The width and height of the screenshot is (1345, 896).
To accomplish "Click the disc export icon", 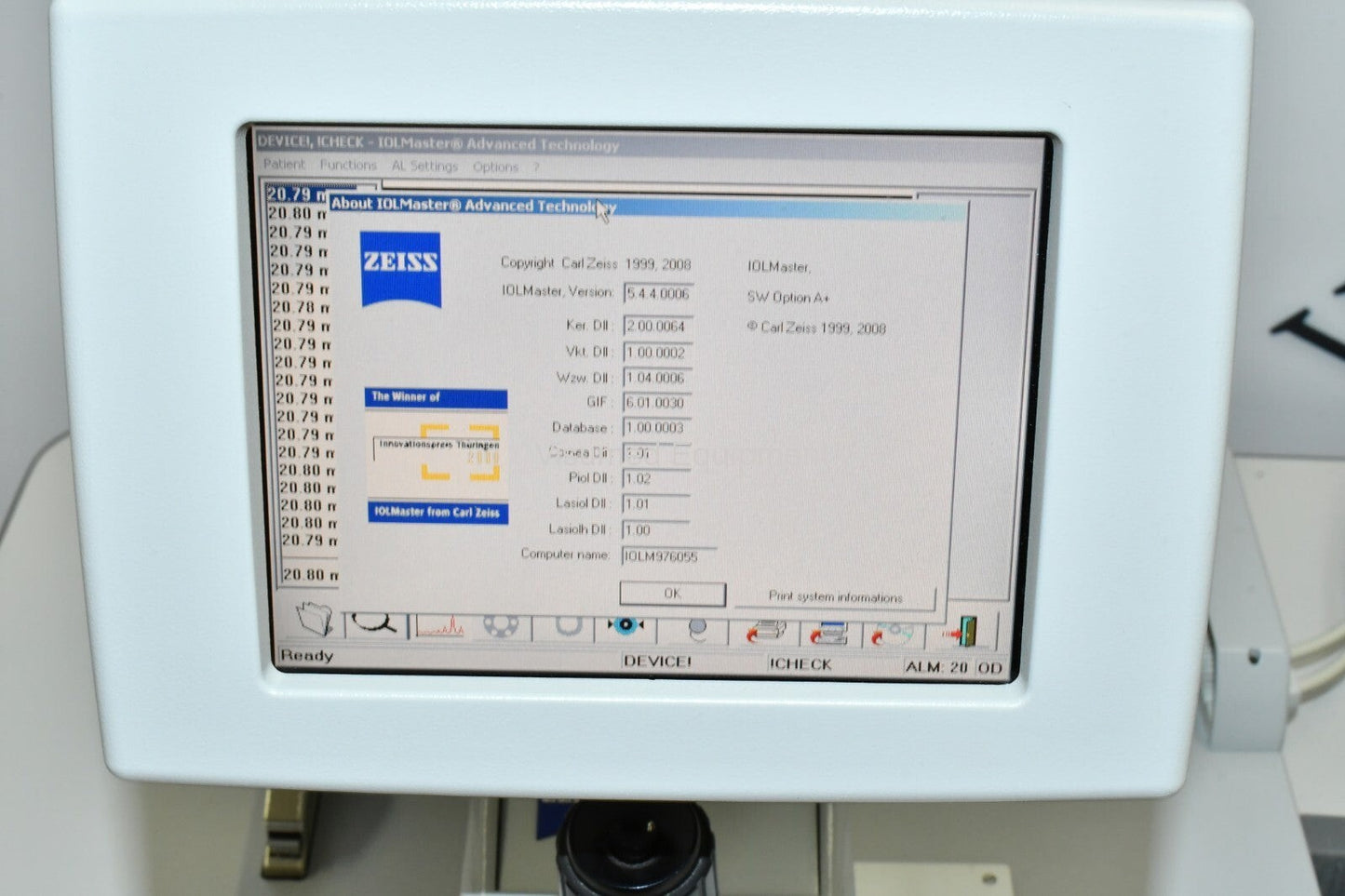I will (x=892, y=635).
